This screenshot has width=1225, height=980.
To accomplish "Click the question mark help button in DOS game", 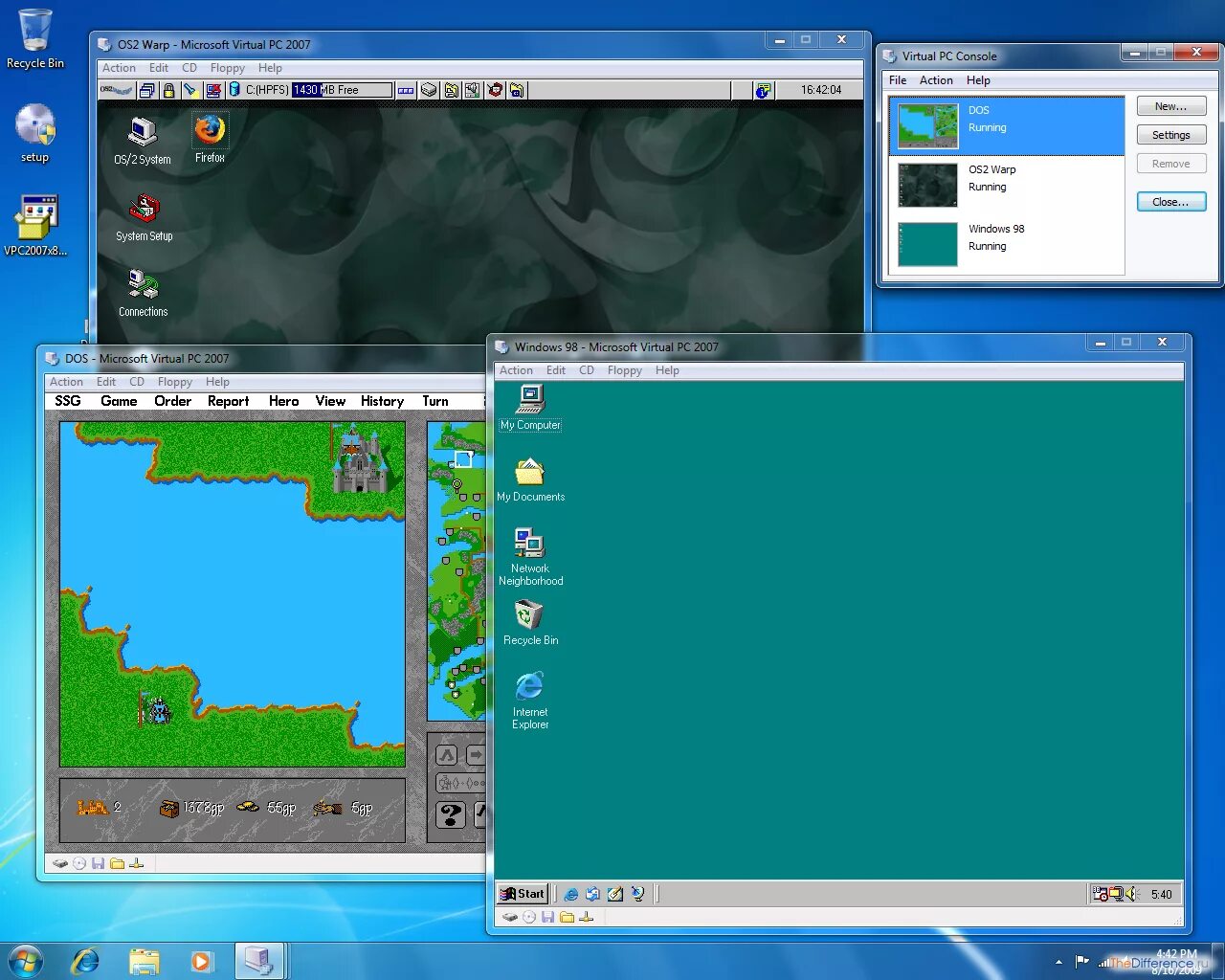I will (x=450, y=814).
